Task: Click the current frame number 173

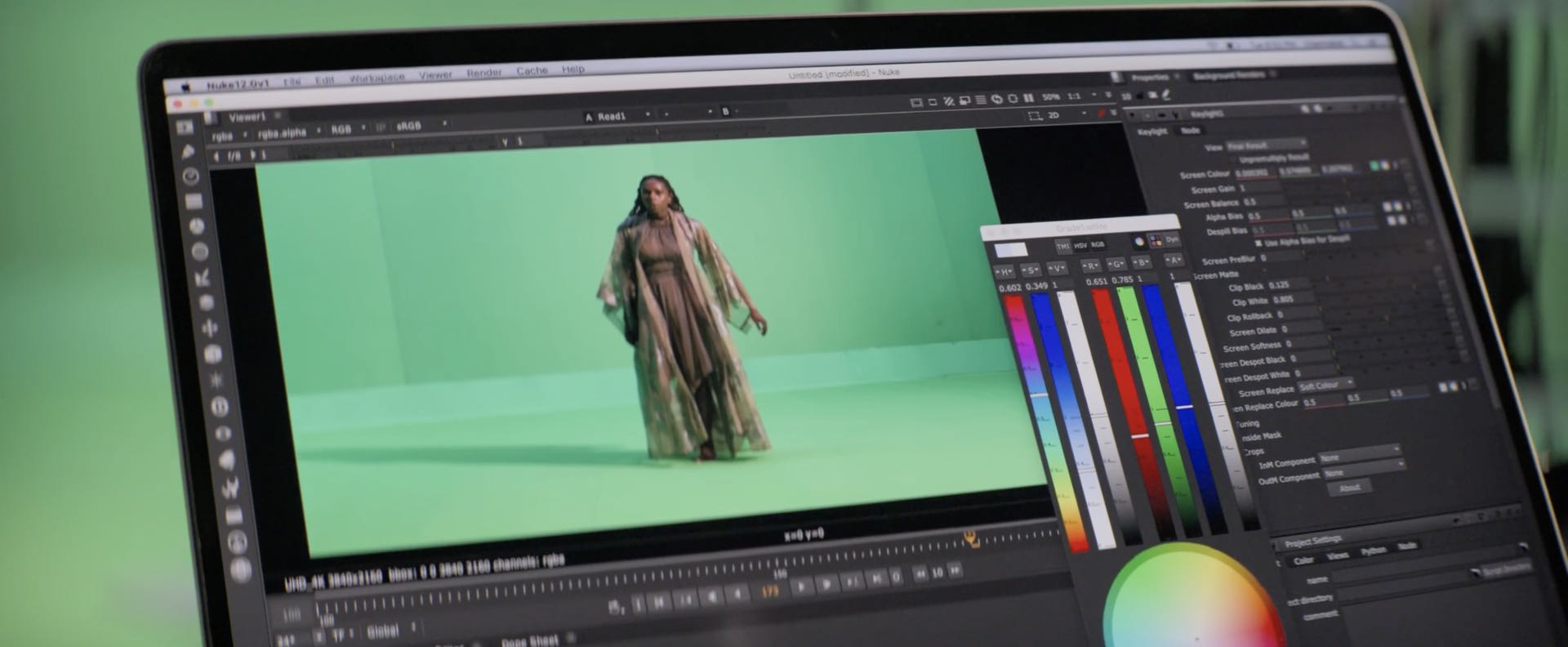Action: [x=768, y=590]
